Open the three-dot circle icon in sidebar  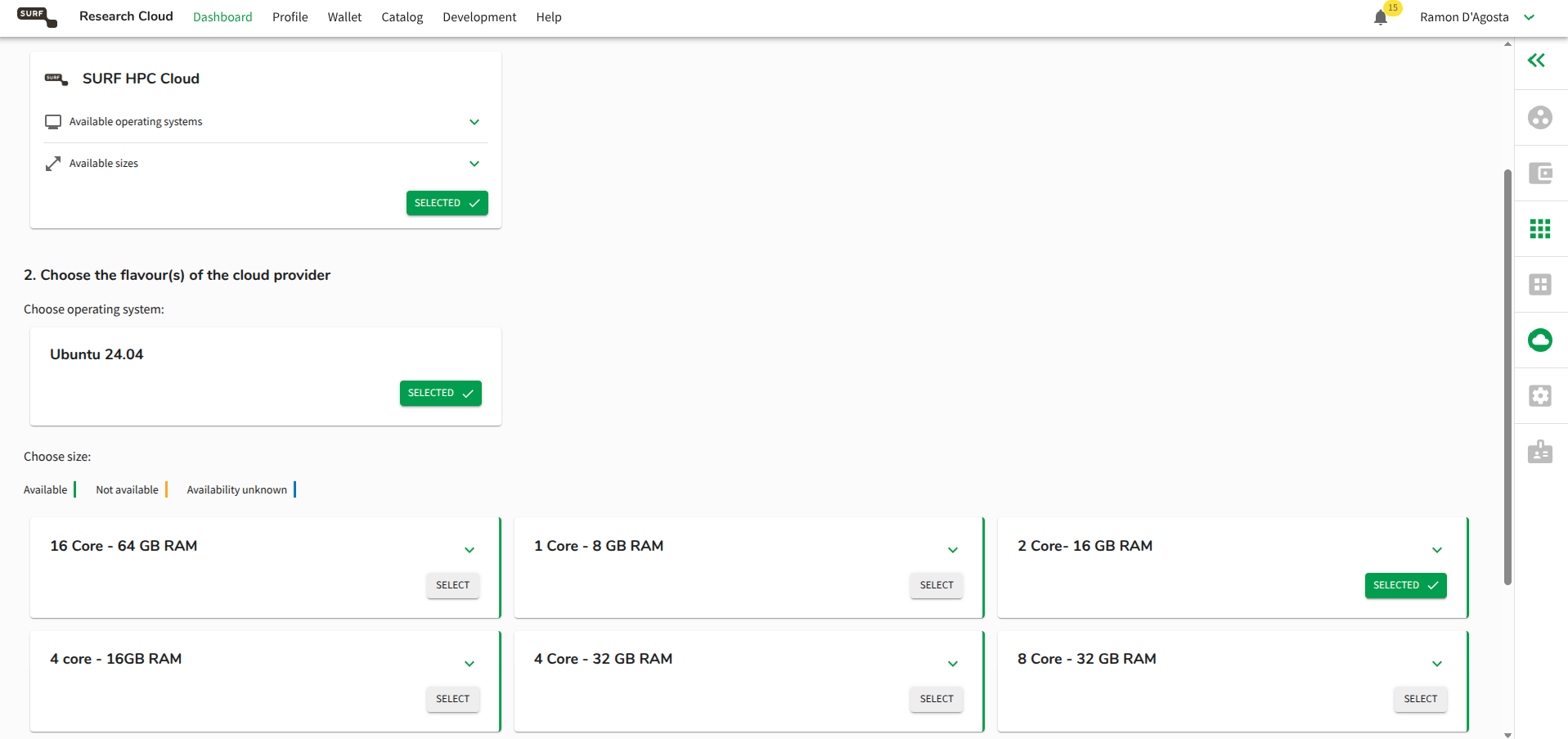tap(1540, 118)
